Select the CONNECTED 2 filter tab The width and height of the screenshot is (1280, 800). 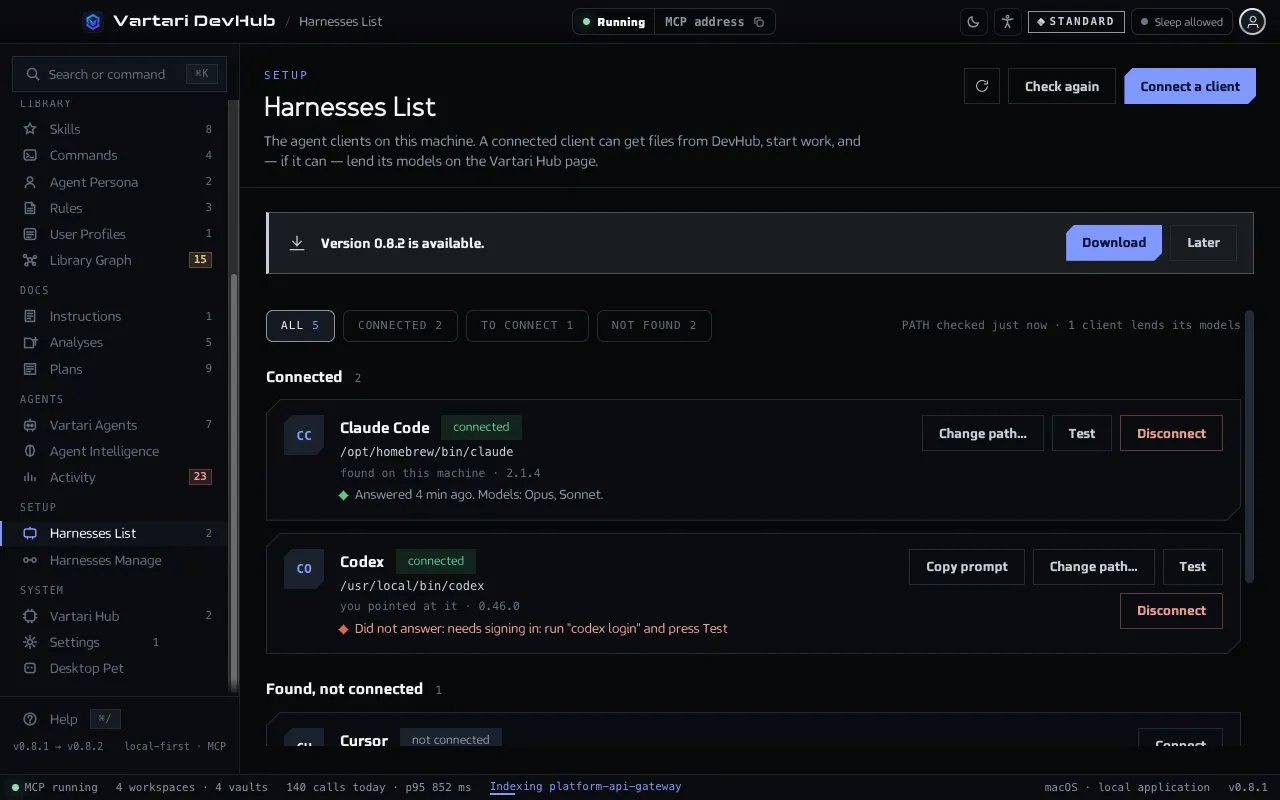click(x=400, y=325)
